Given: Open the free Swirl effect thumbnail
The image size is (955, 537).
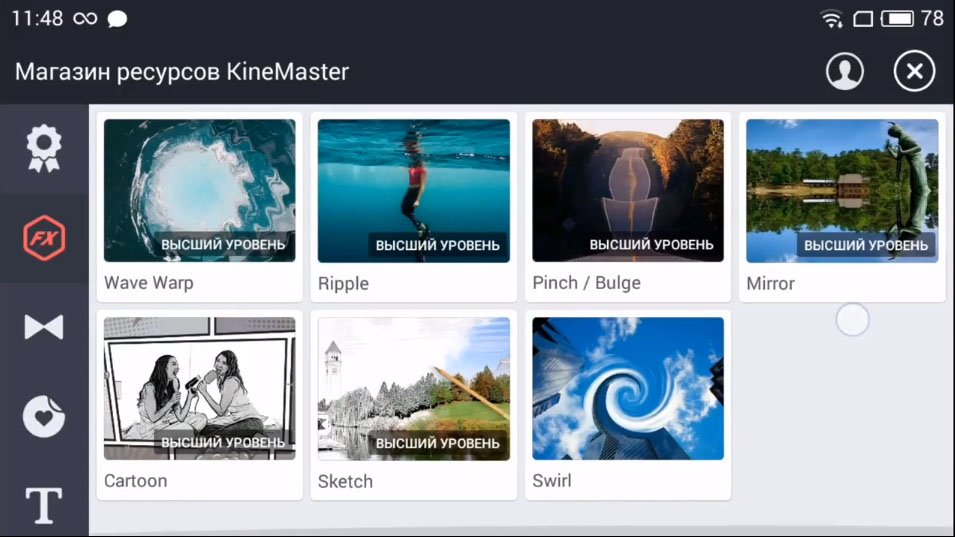Looking at the screenshot, I should click(x=628, y=388).
